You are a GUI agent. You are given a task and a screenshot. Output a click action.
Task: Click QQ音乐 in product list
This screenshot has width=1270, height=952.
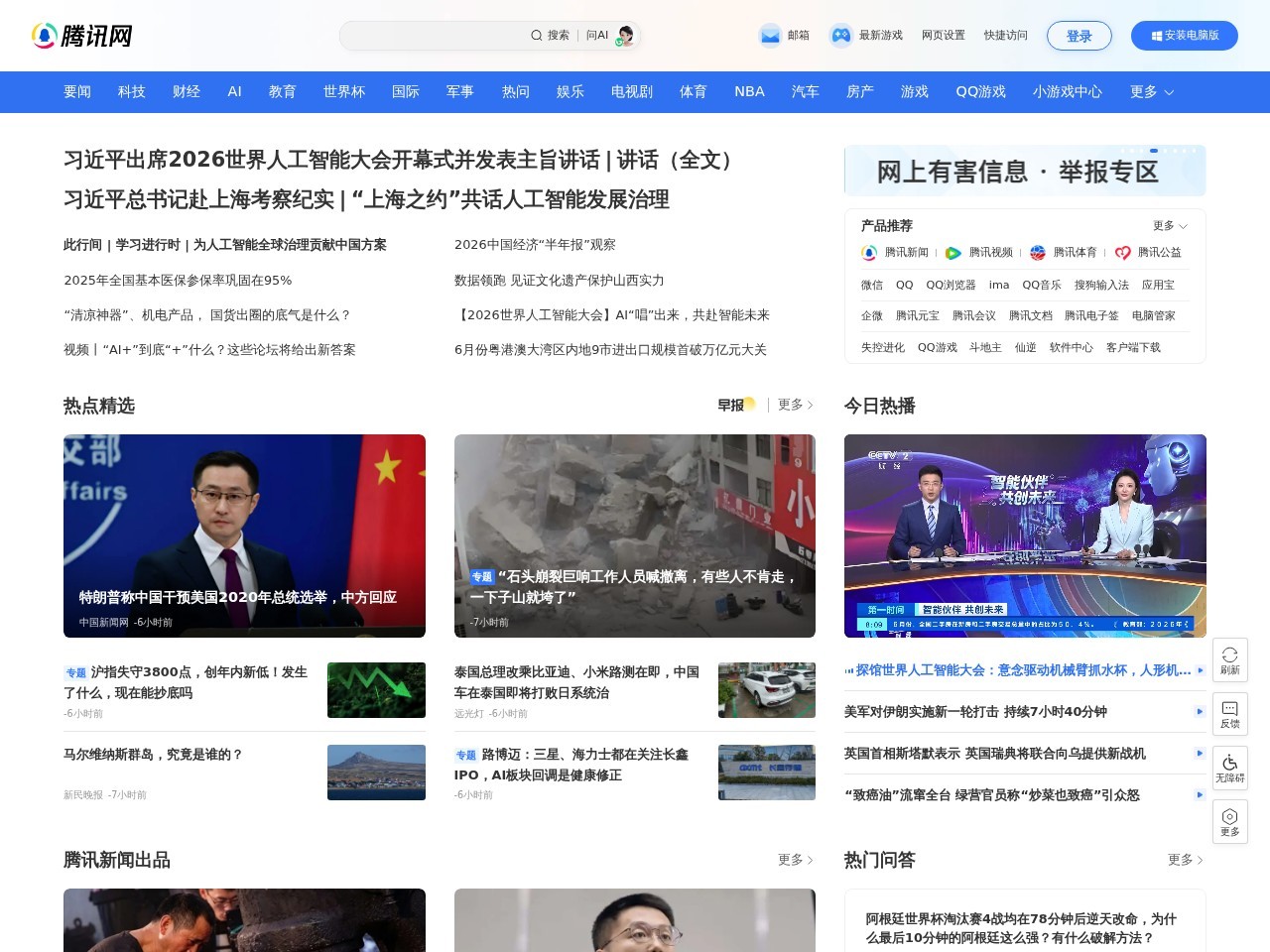click(x=1042, y=285)
